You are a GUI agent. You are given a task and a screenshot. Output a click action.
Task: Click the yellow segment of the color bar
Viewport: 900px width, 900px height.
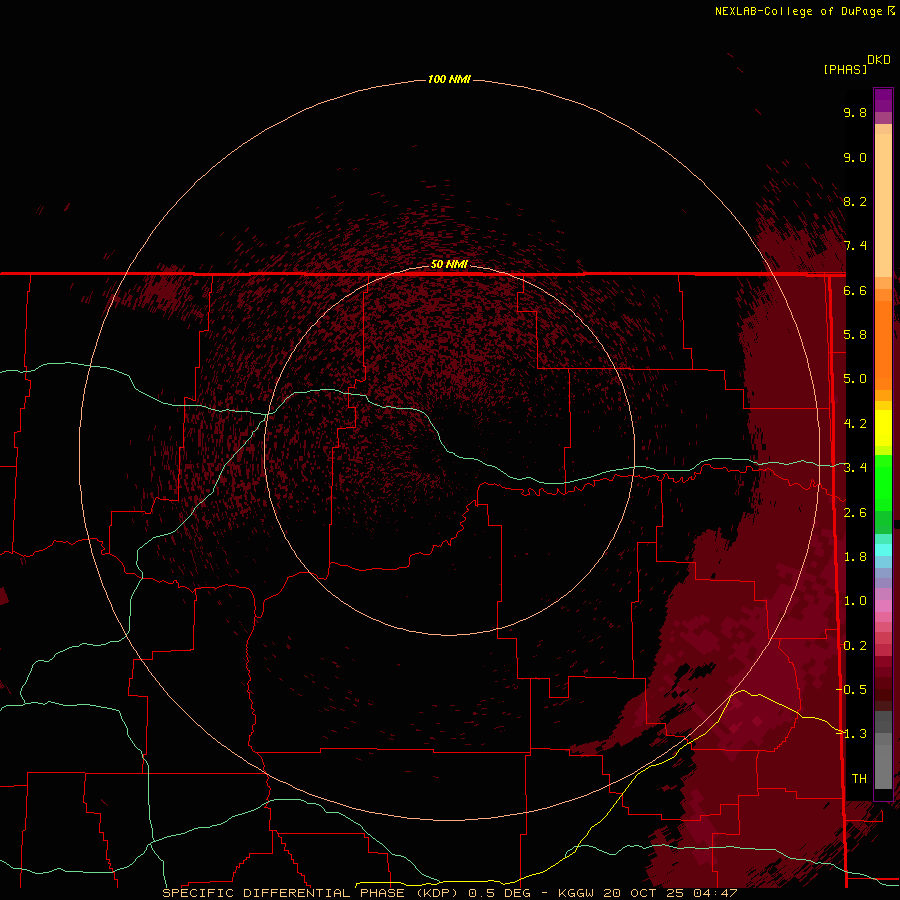(883, 428)
